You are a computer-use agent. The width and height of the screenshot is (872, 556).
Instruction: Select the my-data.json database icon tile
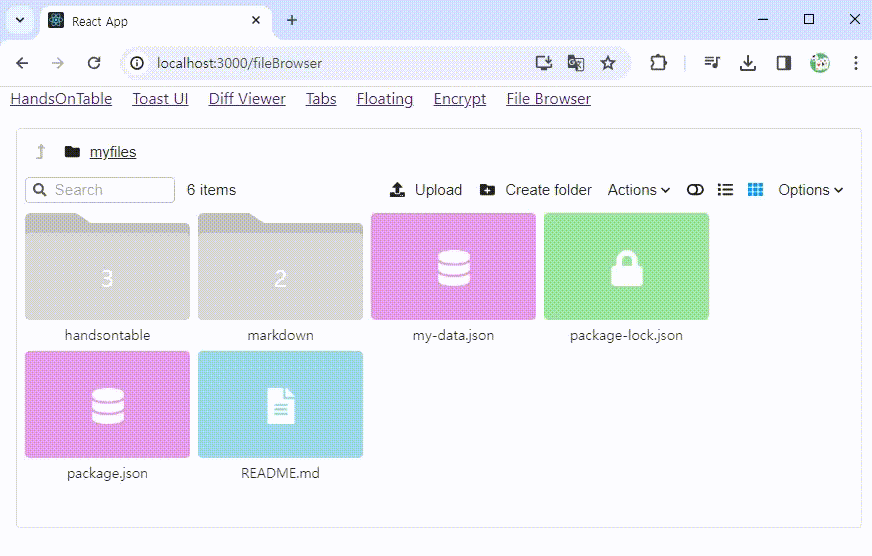click(453, 266)
